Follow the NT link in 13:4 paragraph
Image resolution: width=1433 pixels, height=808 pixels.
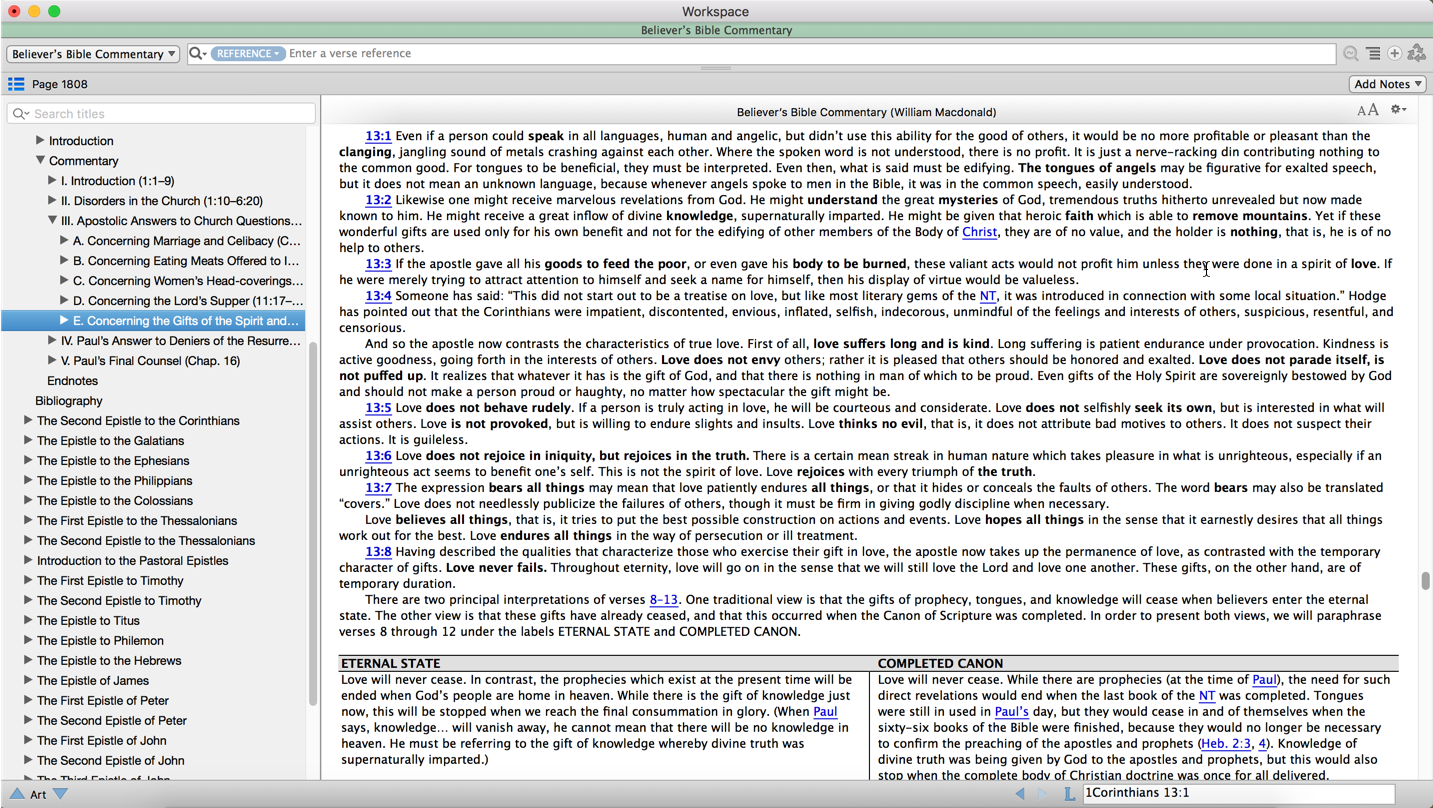[x=987, y=296]
